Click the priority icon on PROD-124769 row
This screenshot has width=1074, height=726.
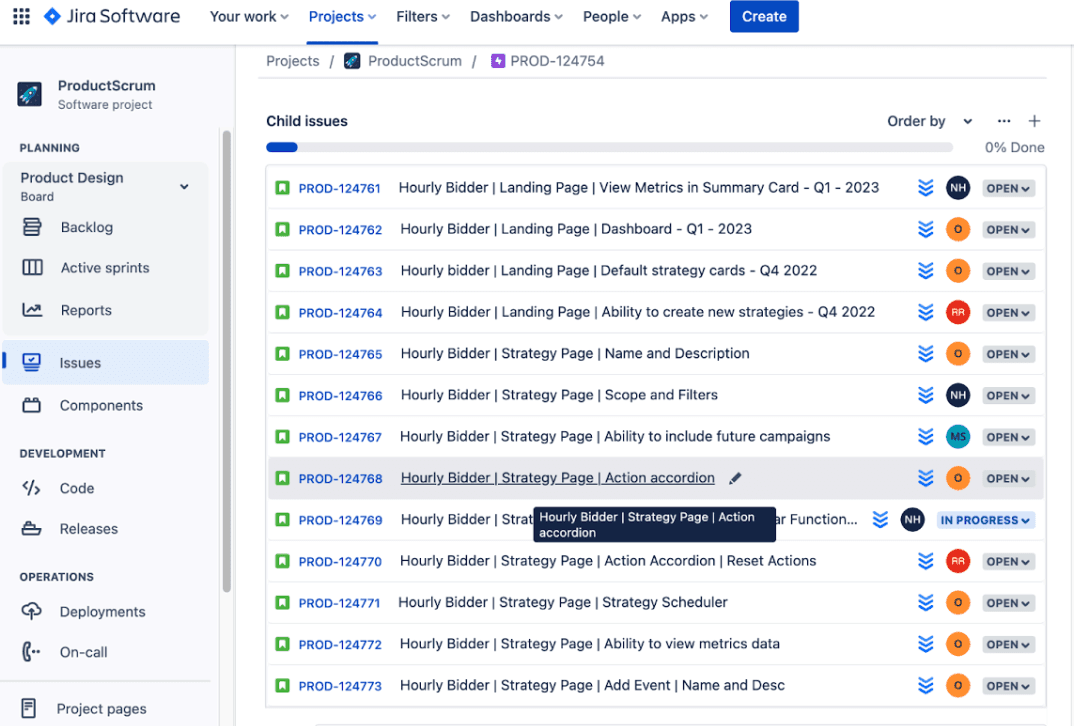pos(880,520)
